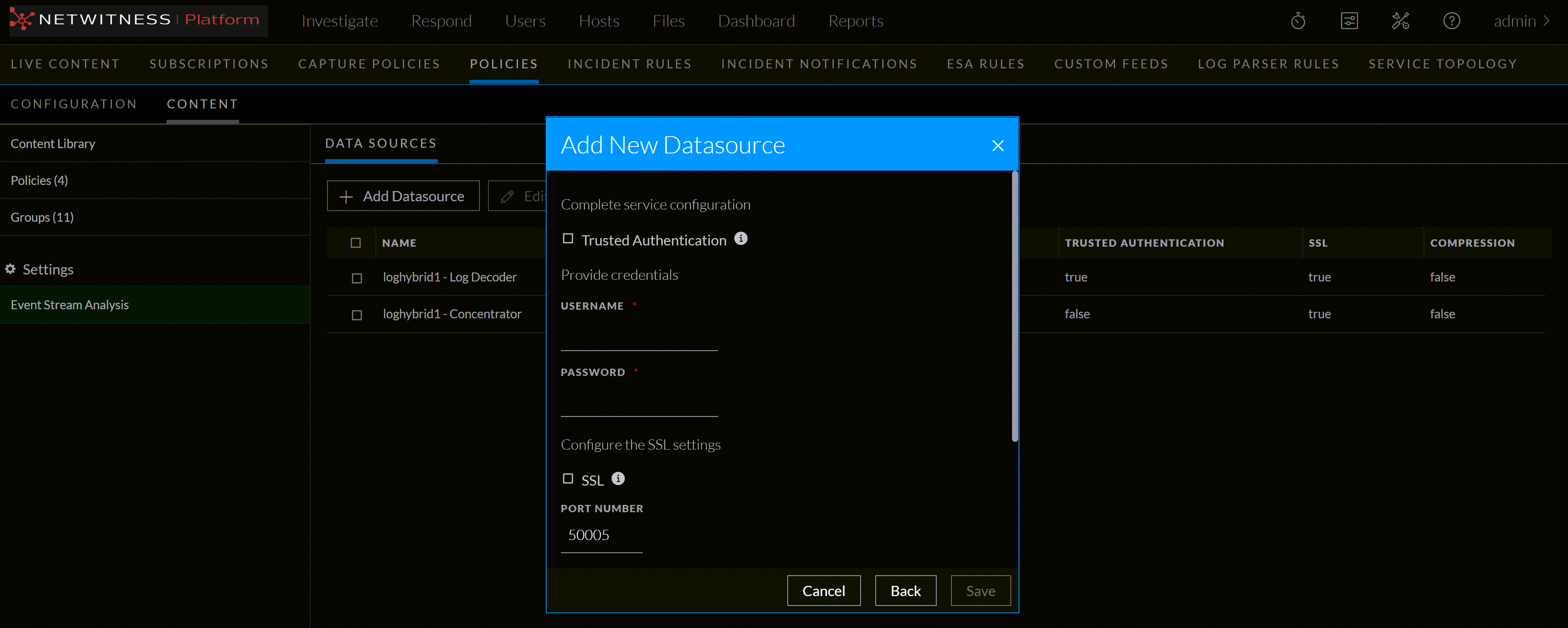Open the Admin tools wrench icon
1568x628 pixels.
click(1400, 21)
